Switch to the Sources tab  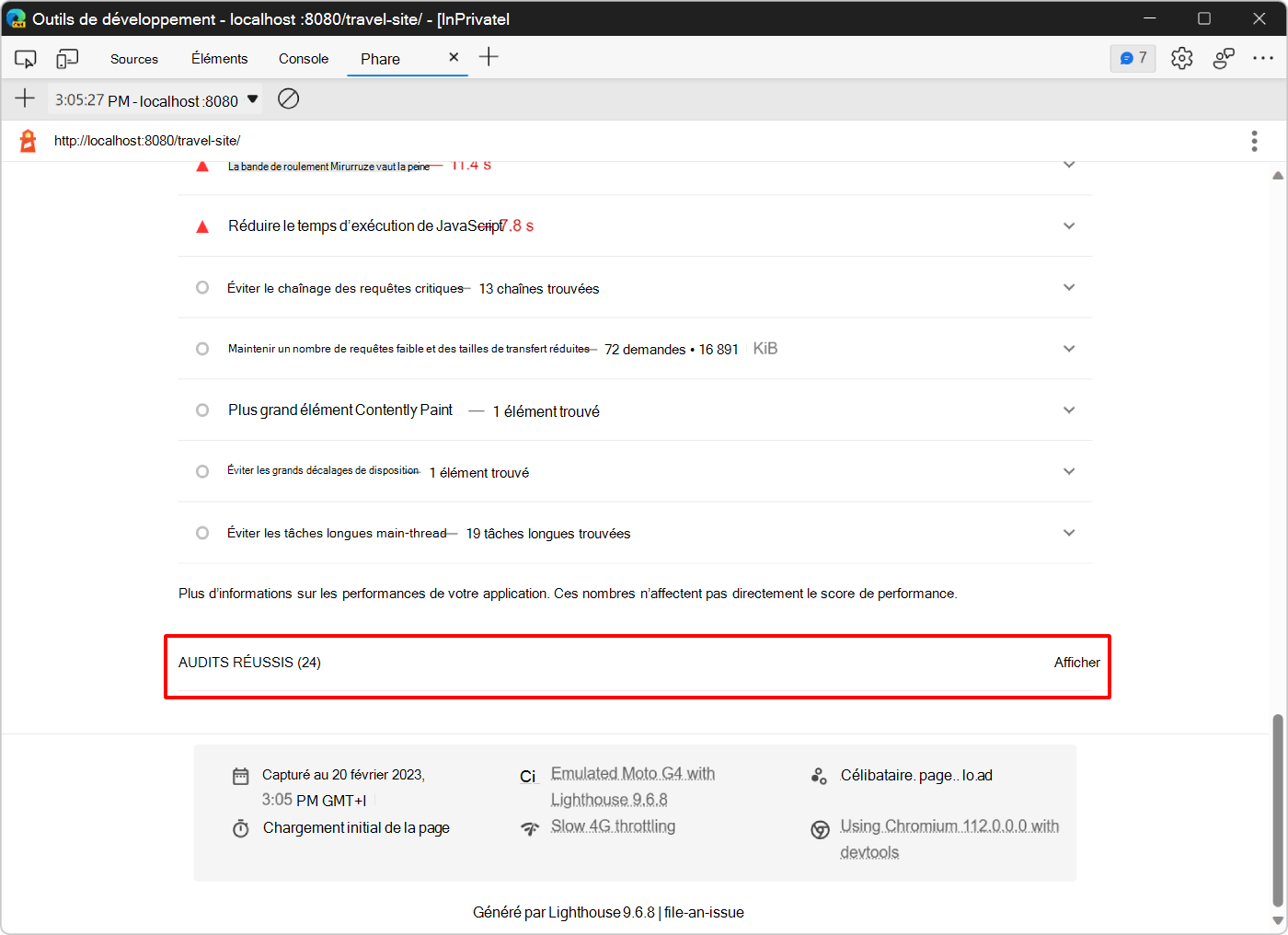134,59
